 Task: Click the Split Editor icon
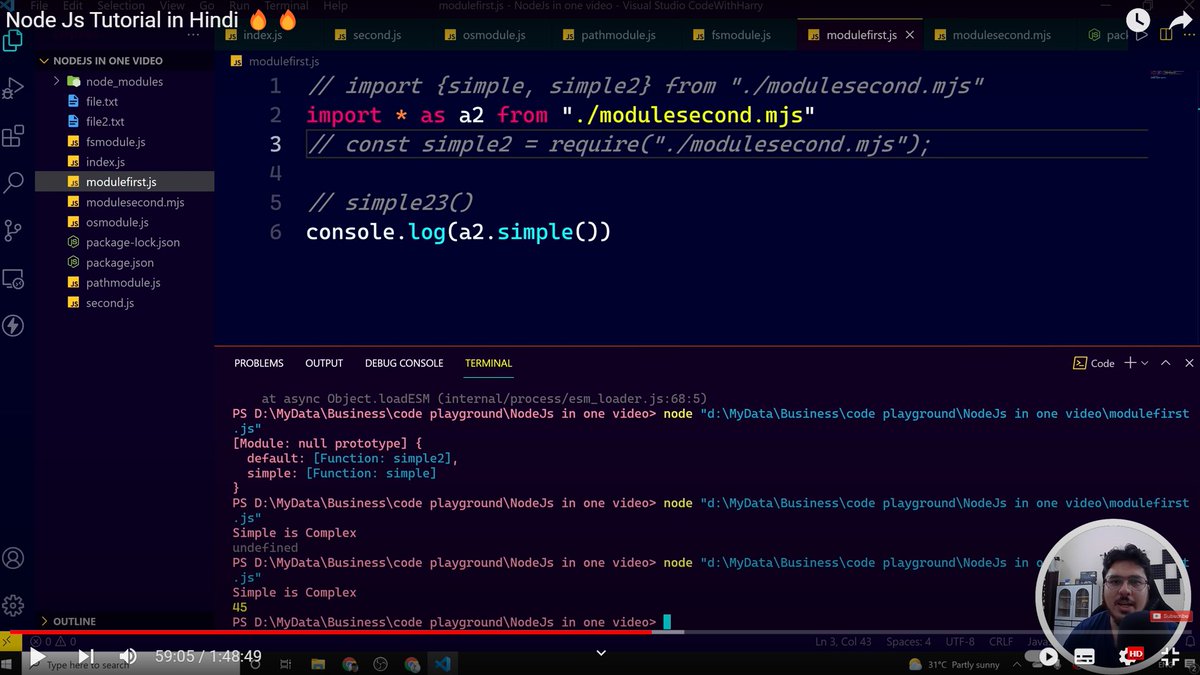pos(1166,35)
